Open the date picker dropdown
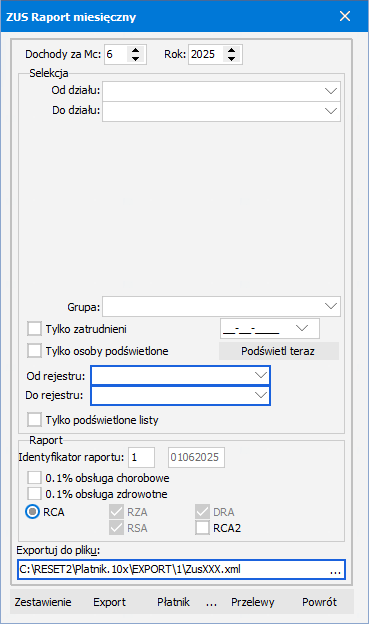This screenshot has height=624, width=369. coord(302,329)
